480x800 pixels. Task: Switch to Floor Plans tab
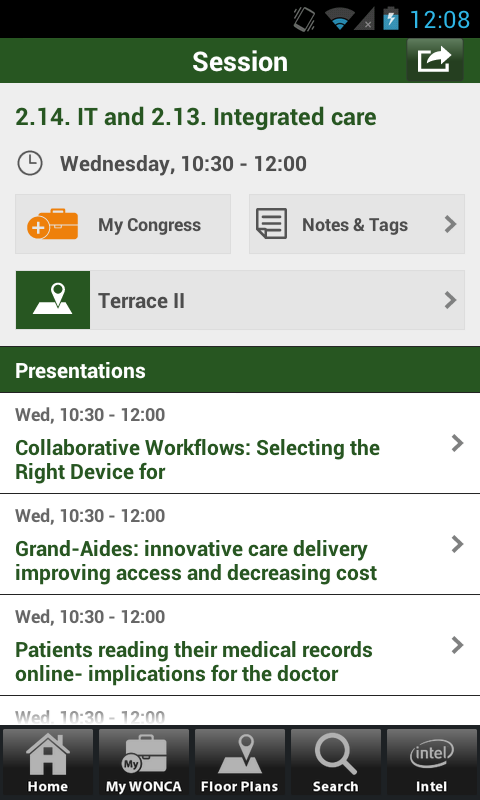click(x=240, y=761)
